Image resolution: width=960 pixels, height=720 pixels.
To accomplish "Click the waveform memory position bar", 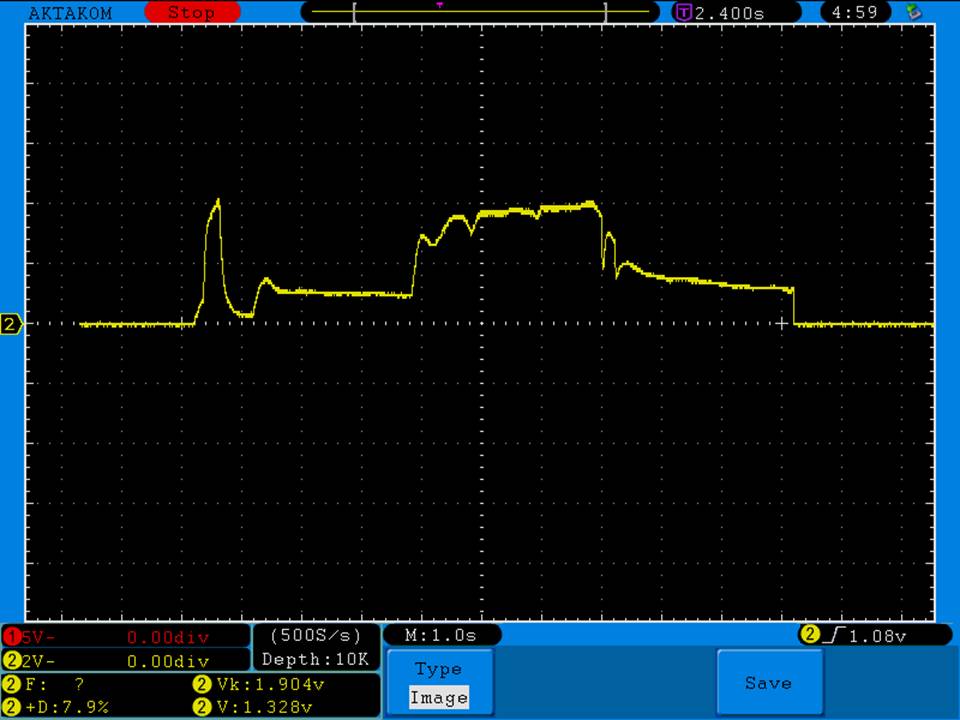I will (480, 12).
